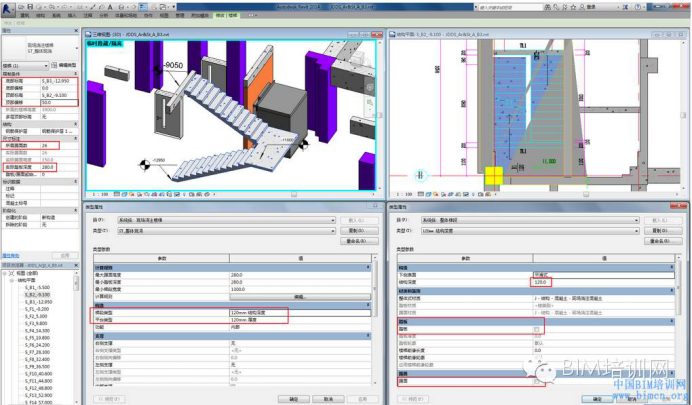Viewport: 692px width, 405px height.
Task: Click the 3D view window document icon
Action: 88,34
